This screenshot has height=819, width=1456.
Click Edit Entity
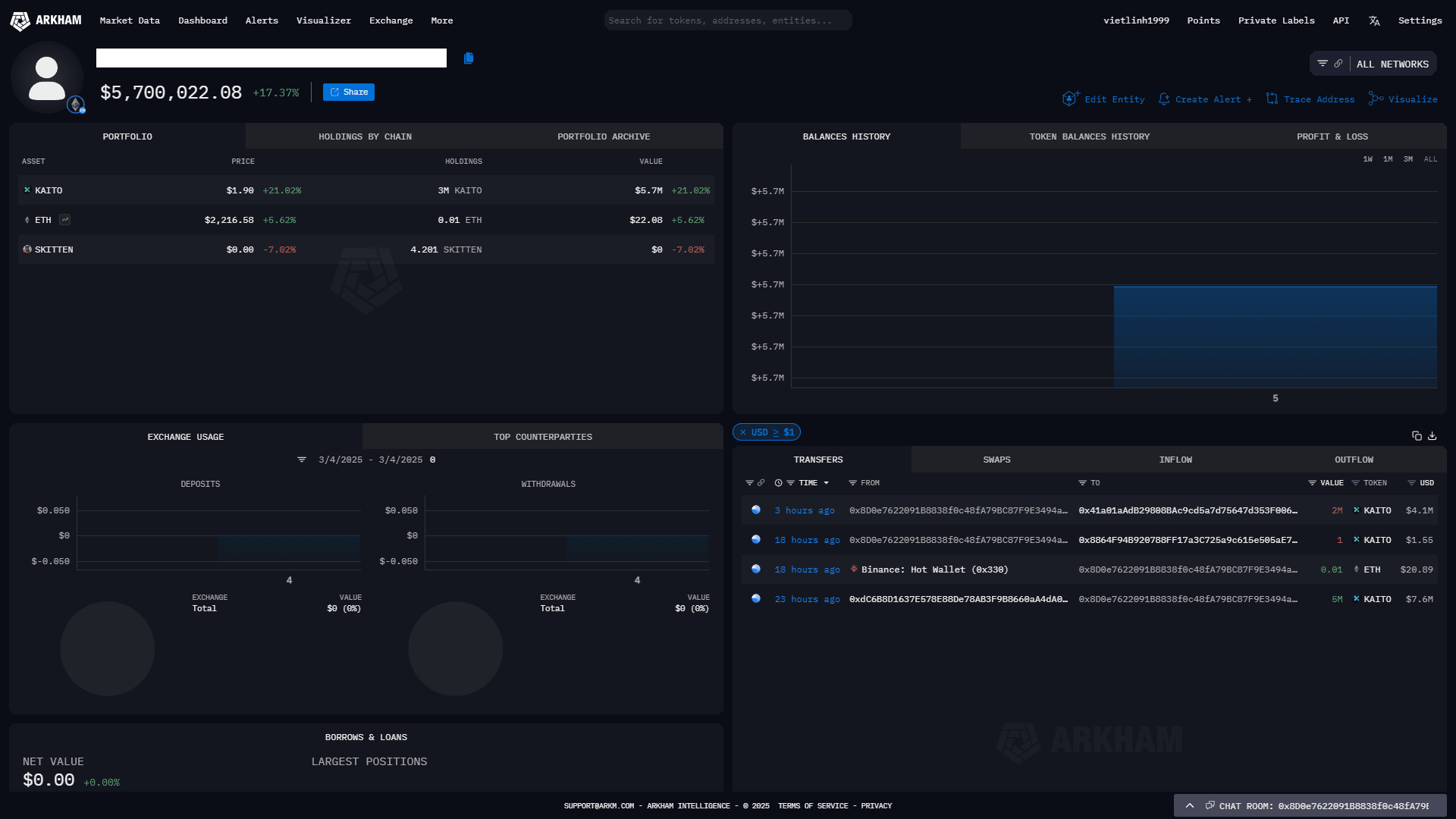pyautogui.click(x=1104, y=99)
